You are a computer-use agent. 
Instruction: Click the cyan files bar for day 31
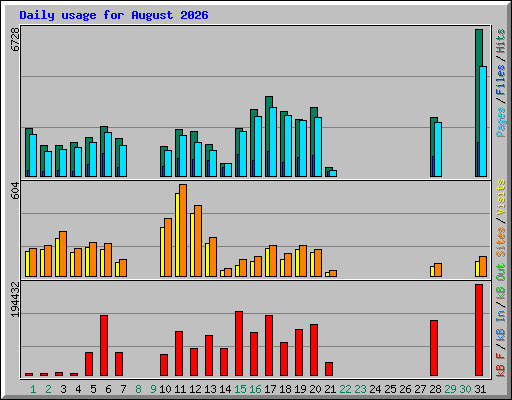(483, 121)
